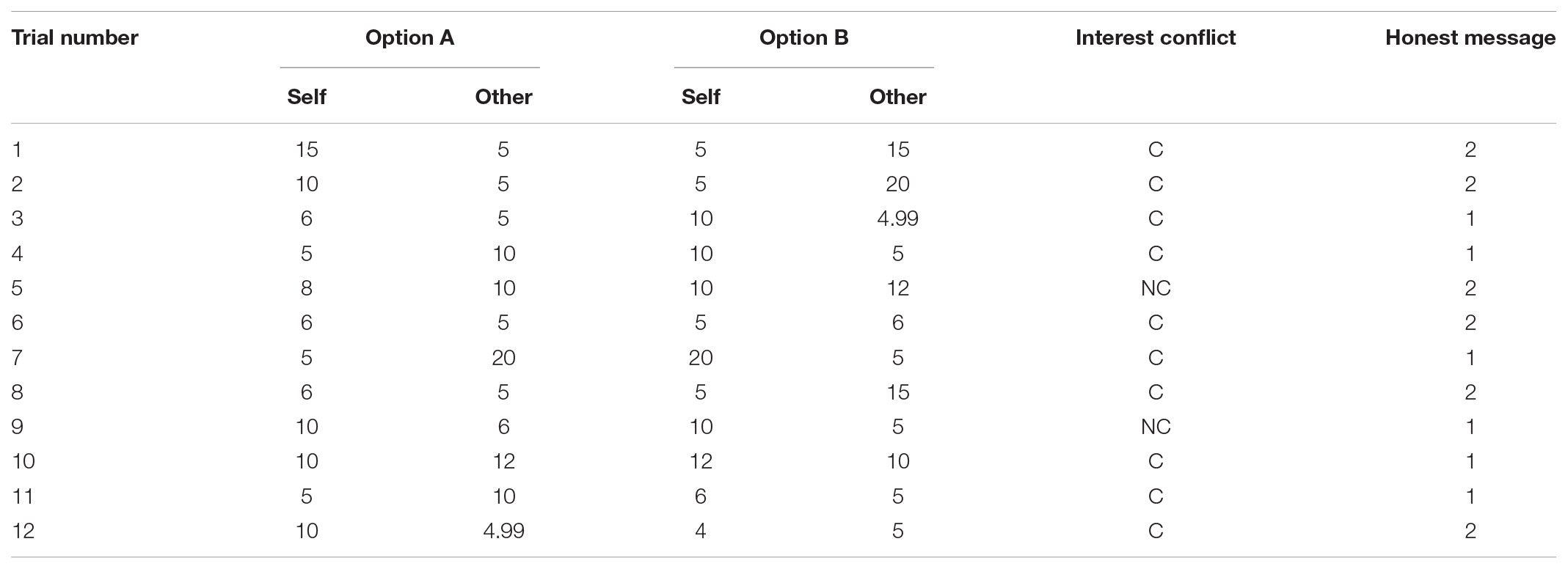Click the Other subheader under Option B
The width and height of the screenshot is (1568, 569).
[x=897, y=97]
